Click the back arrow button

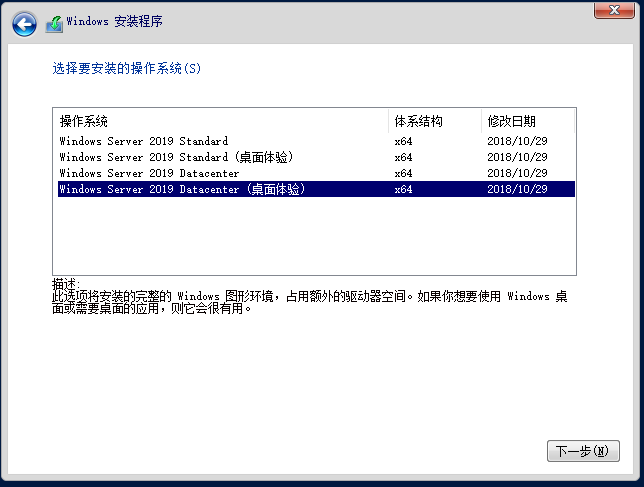[25, 22]
